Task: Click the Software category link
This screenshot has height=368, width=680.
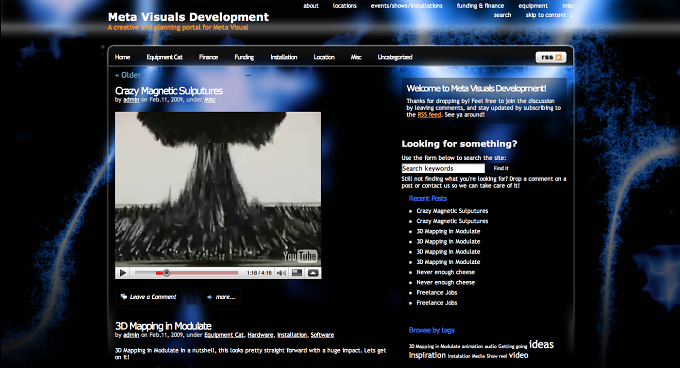Action: (x=322, y=335)
